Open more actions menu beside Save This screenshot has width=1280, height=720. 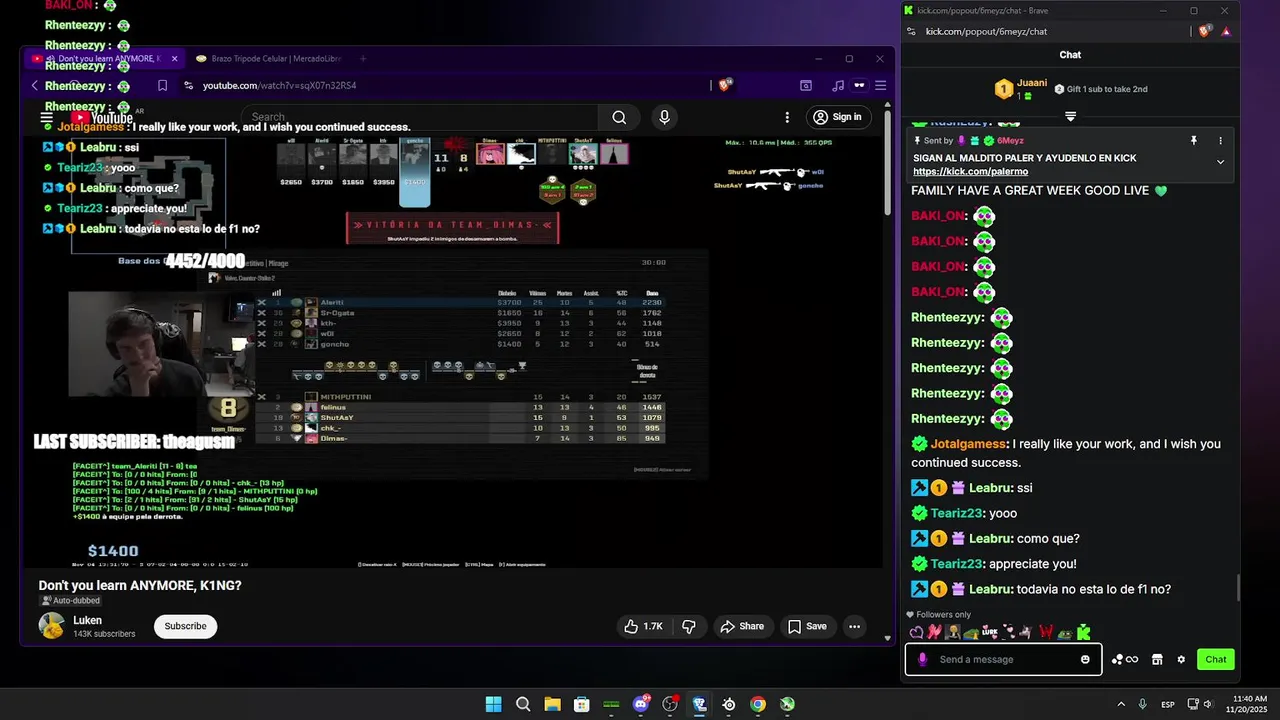click(x=854, y=626)
